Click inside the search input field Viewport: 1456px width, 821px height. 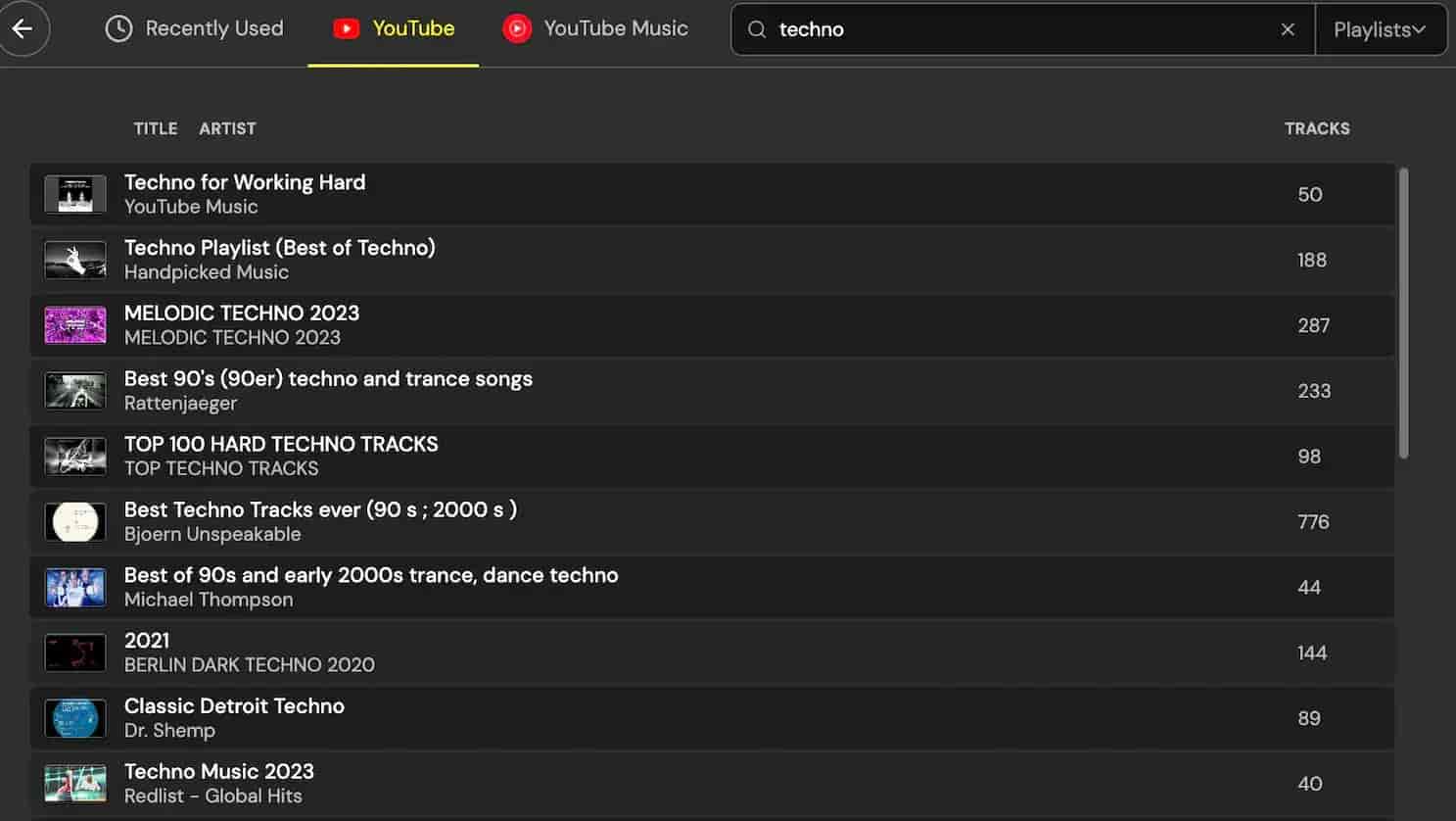[x=979, y=29]
